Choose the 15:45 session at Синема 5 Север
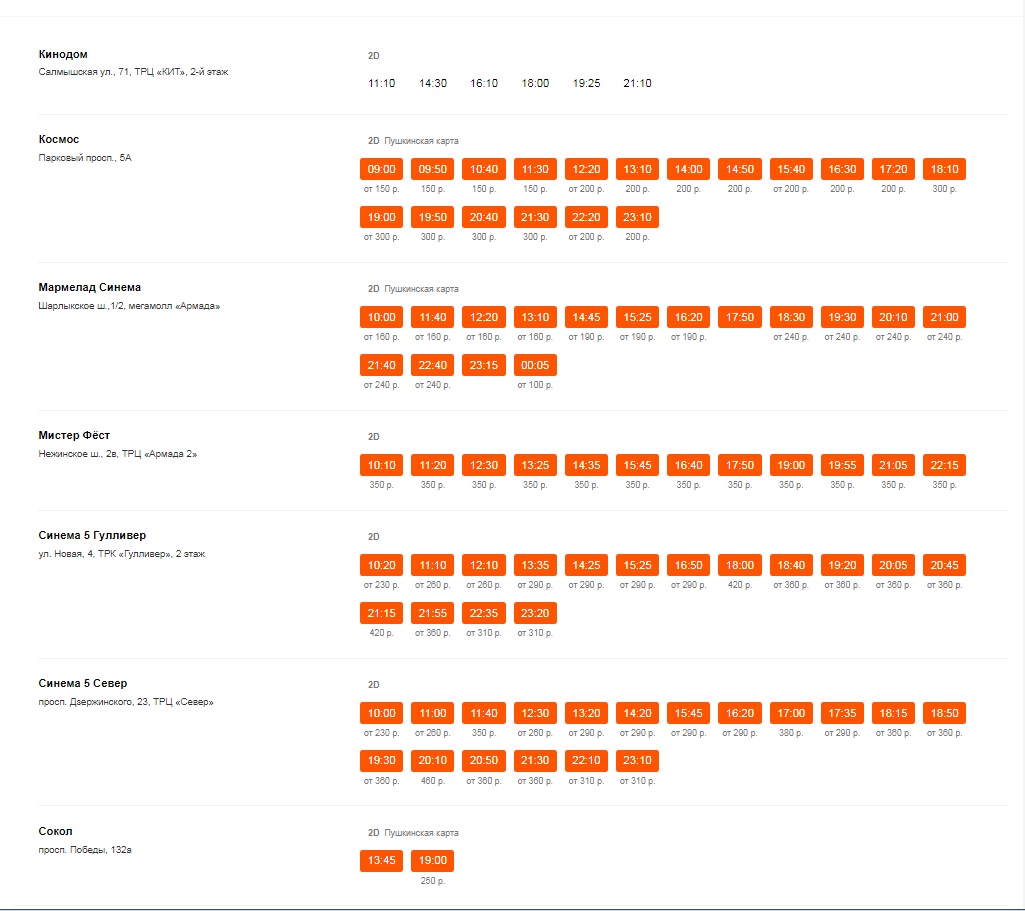Viewport: 1025px width, 911px height. coord(688,713)
